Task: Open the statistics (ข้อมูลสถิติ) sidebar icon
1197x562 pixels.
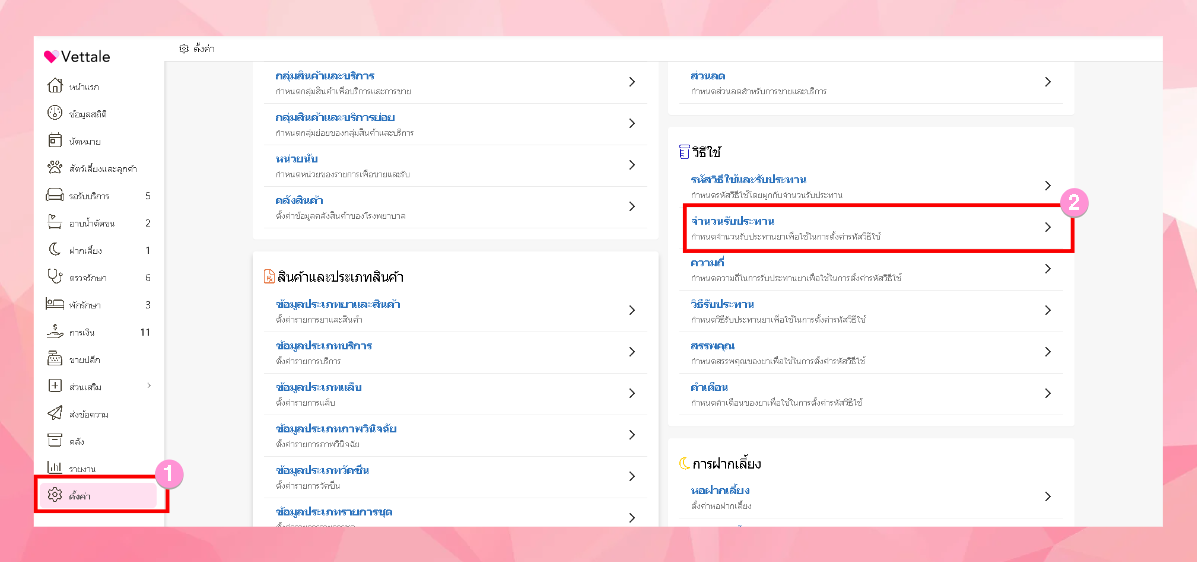Action: (x=55, y=113)
